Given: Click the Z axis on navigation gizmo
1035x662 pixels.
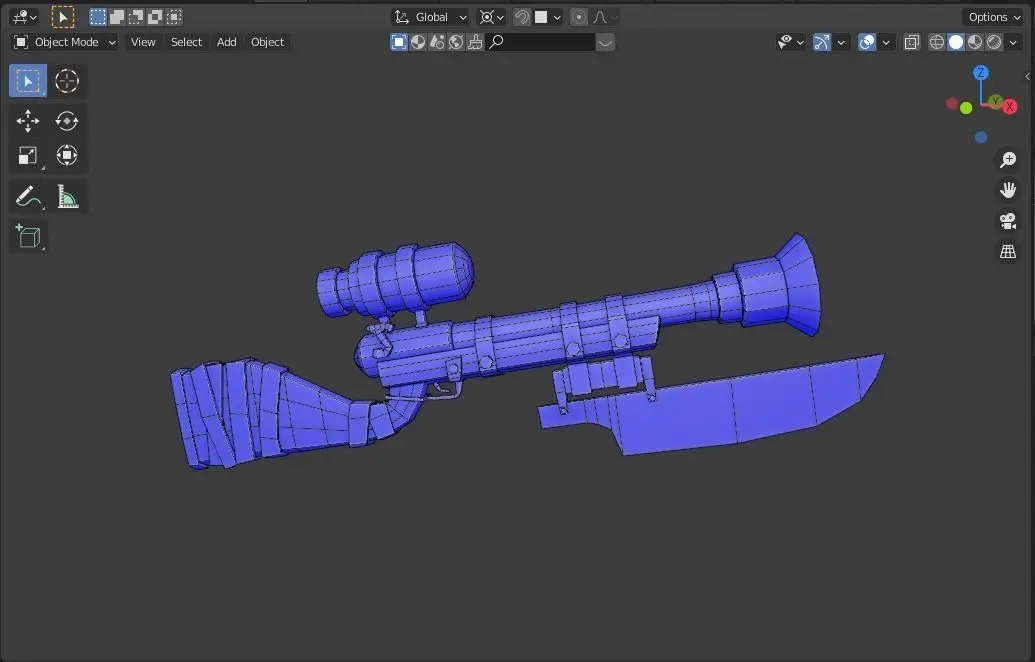Looking at the screenshot, I should pyautogui.click(x=981, y=73).
